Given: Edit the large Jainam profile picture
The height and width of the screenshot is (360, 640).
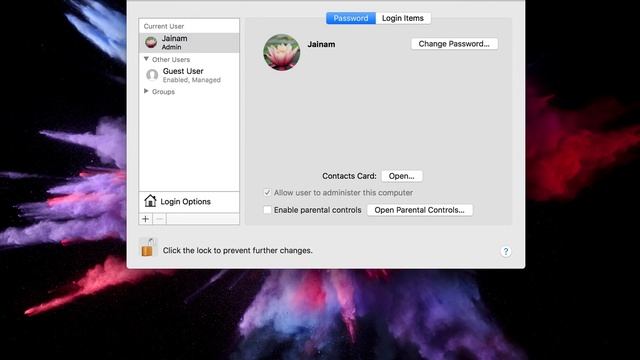Looking at the screenshot, I should [282, 52].
